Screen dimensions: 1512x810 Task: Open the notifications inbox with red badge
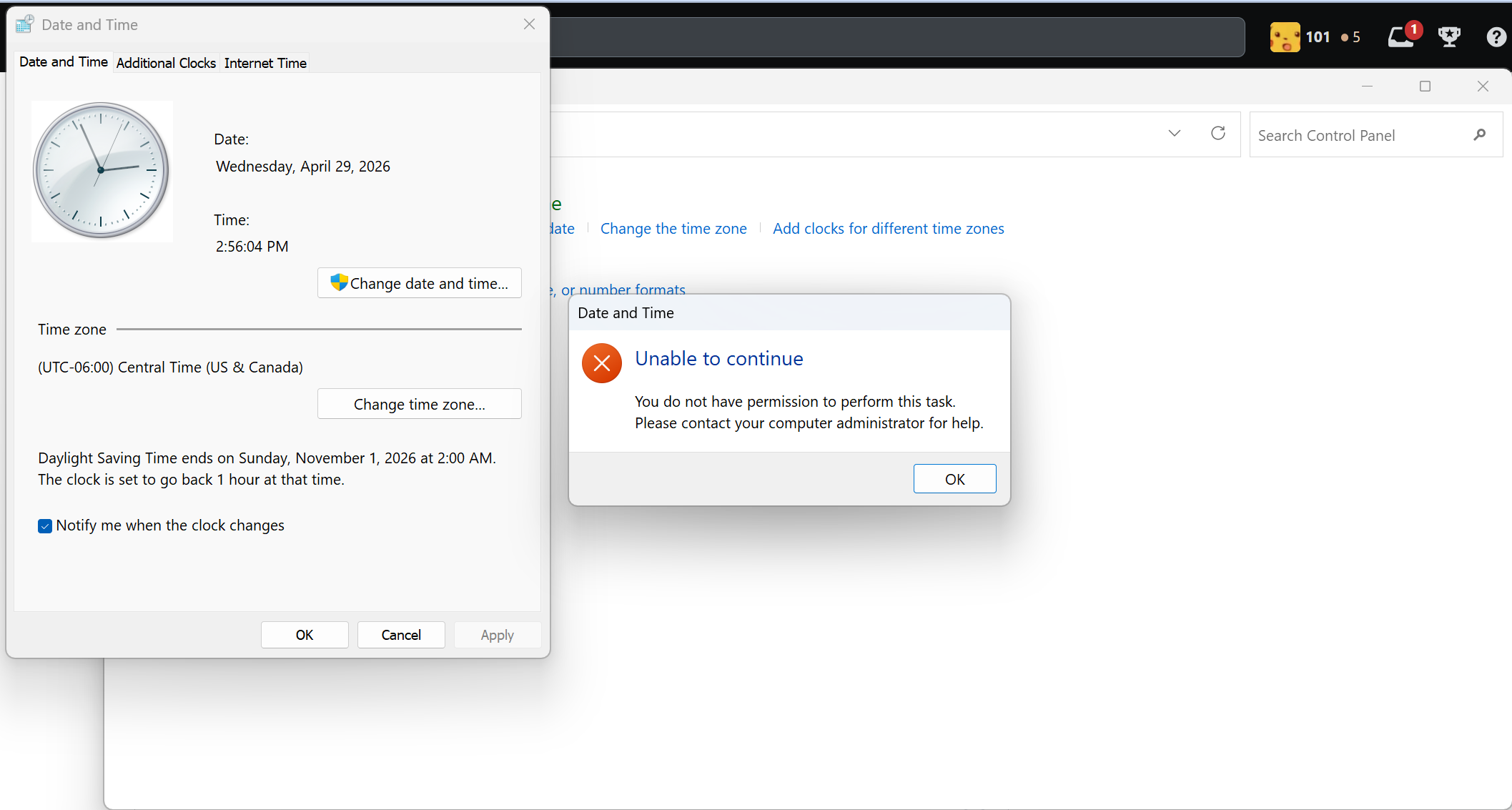(x=1403, y=36)
